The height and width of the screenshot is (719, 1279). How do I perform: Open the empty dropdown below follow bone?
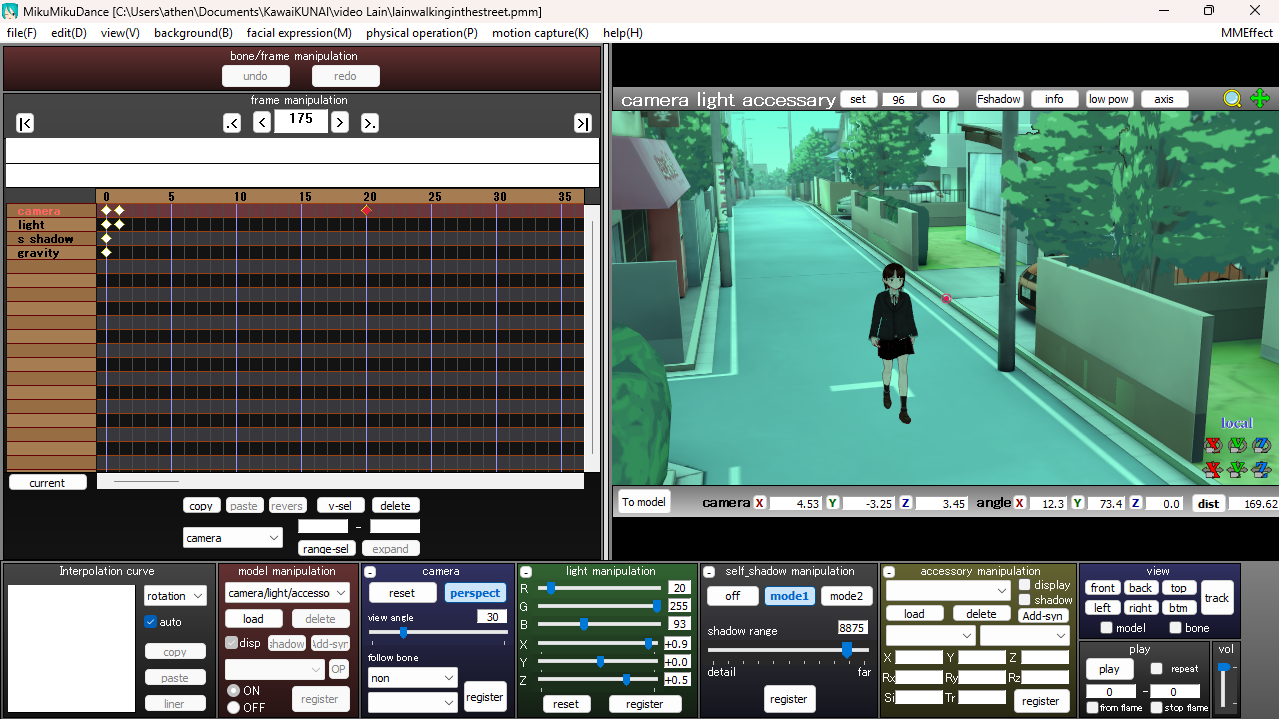coord(412,703)
